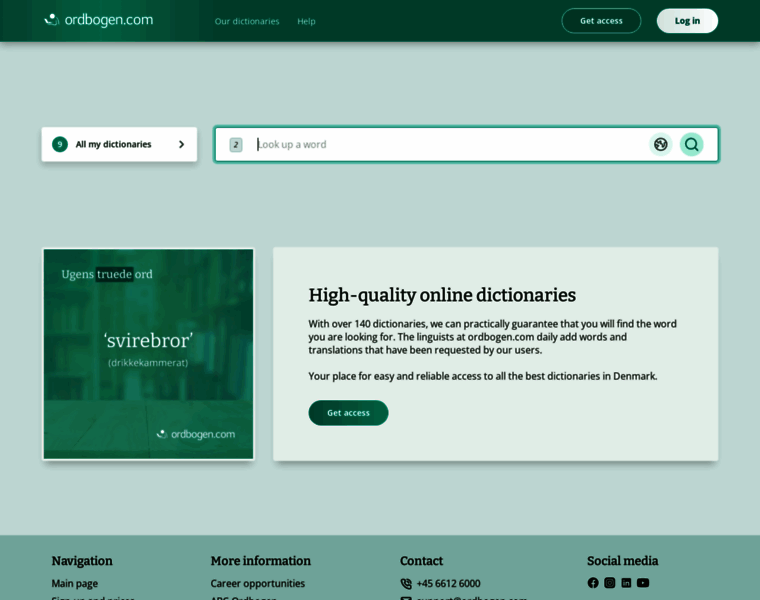760x600 pixels.
Task: Click the phone icon in Contact section
Action: tap(406, 584)
